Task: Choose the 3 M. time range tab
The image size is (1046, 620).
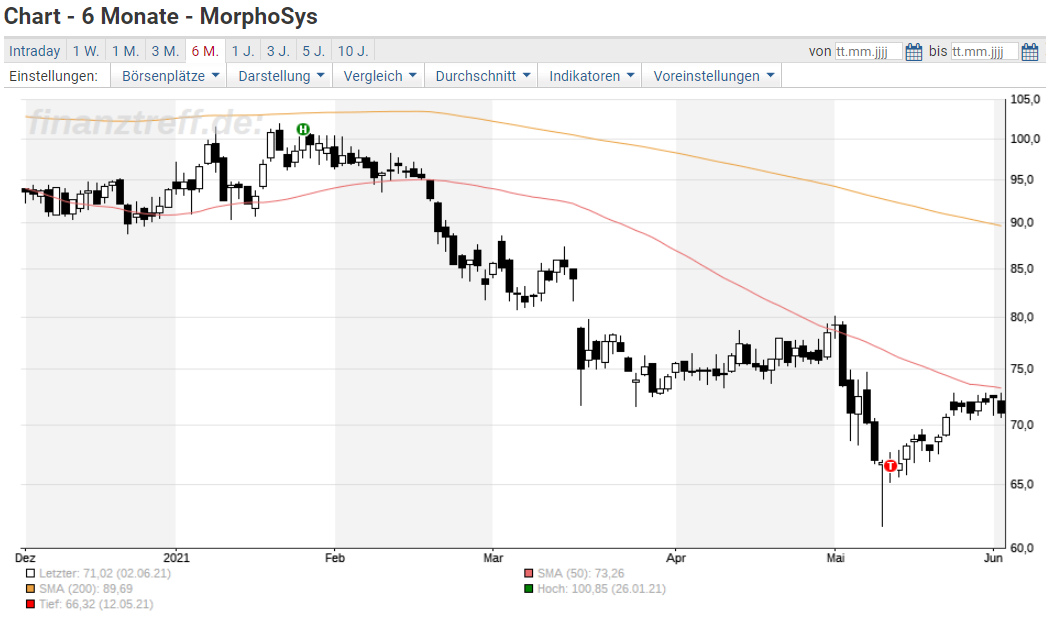Action: 165,51
